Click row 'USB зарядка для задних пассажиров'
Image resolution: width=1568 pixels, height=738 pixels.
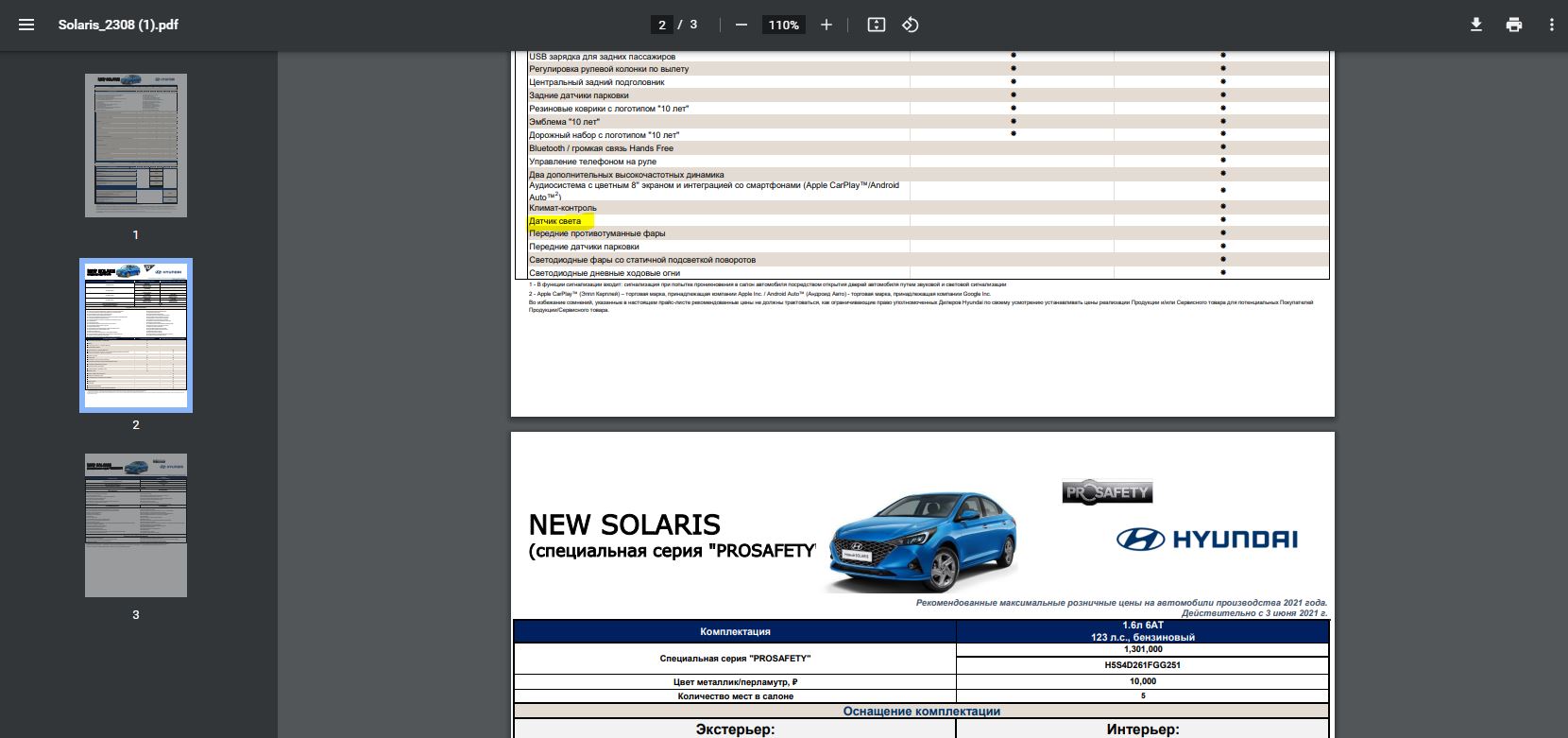(928, 57)
